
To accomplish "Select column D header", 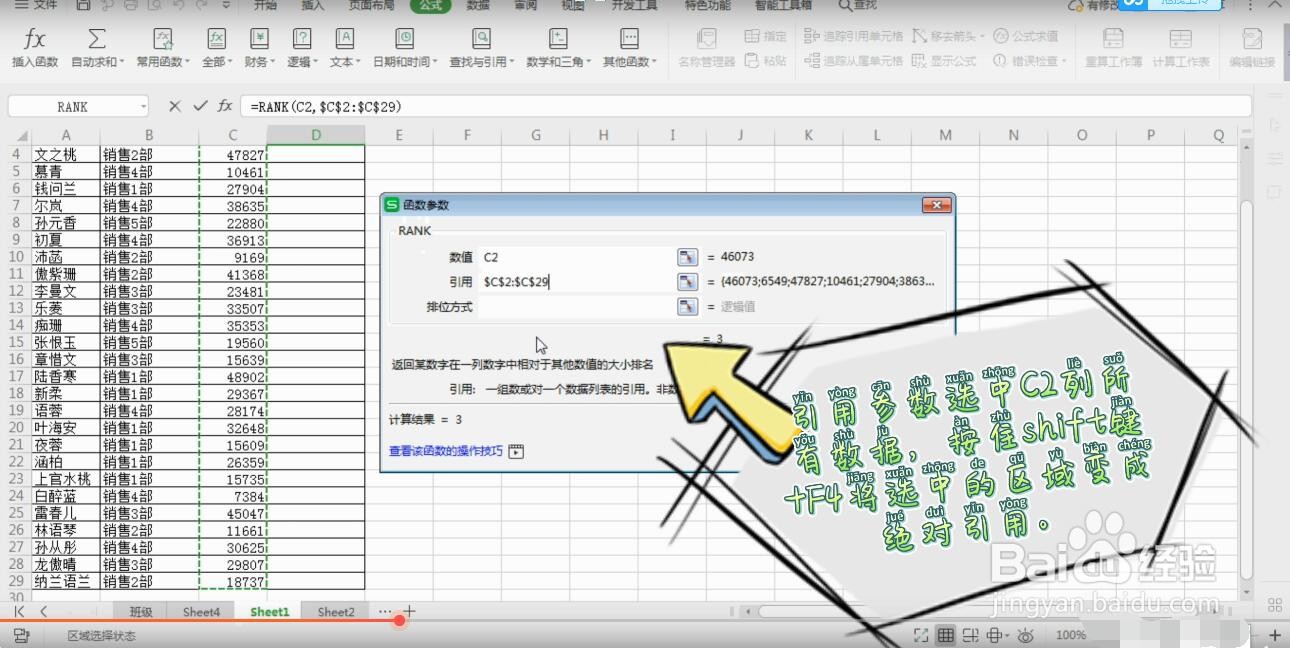I will 316,135.
